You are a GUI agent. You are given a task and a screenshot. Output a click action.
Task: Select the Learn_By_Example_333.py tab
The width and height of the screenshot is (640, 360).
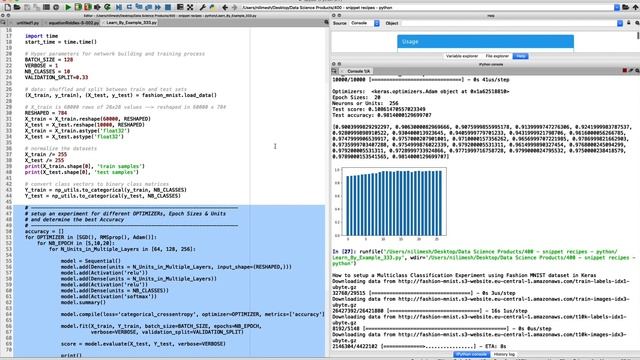[x=130, y=22]
